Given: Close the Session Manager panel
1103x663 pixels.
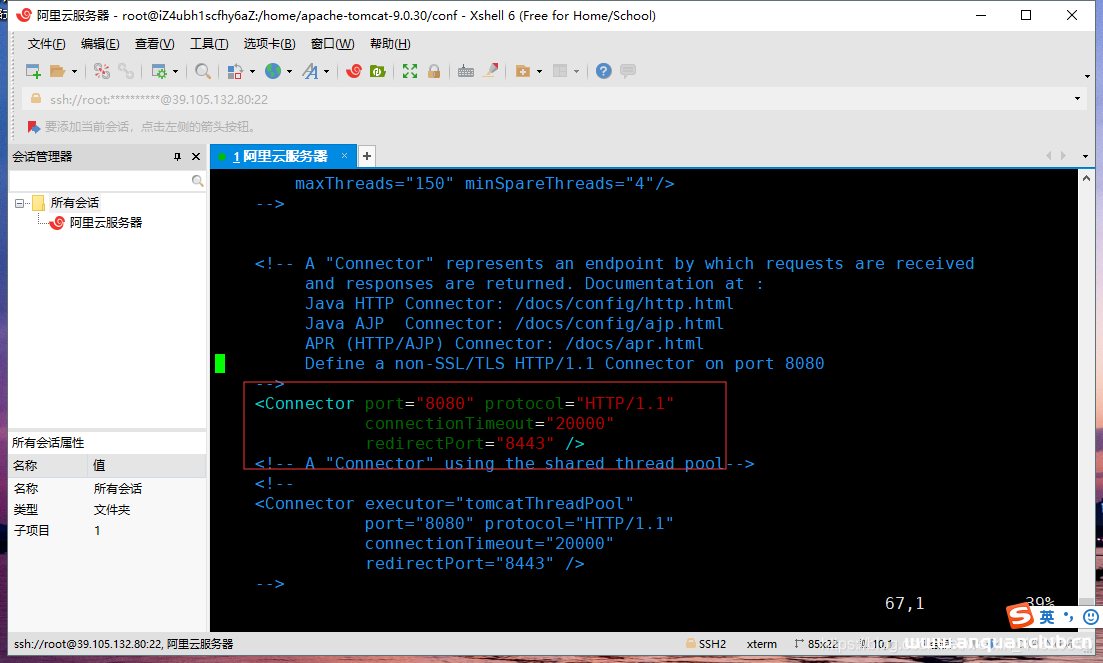Looking at the screenshot, I should tap(195, 157).
